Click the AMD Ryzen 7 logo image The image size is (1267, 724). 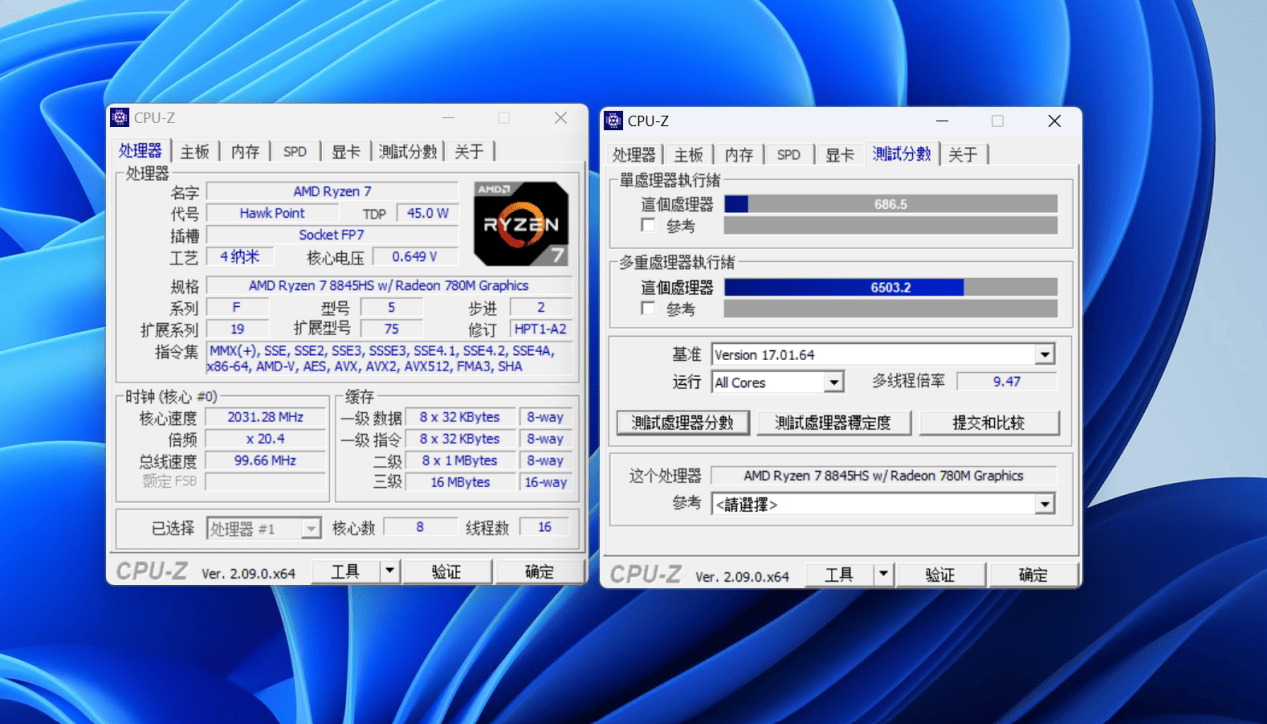coord(520,222)
